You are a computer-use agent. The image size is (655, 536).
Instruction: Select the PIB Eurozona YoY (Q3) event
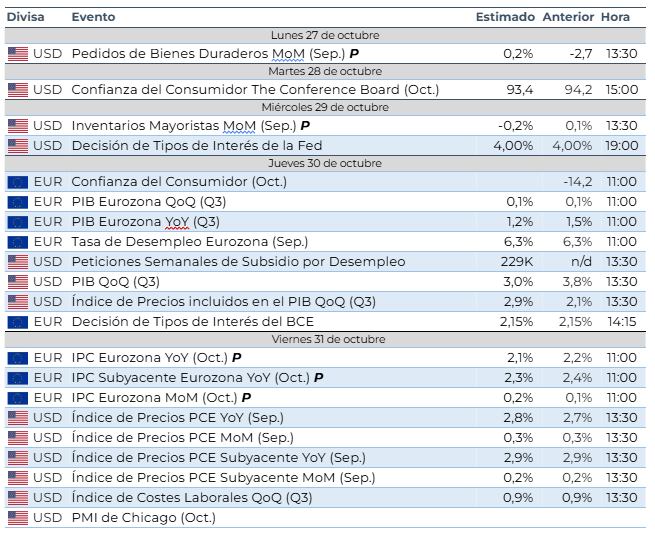[146, 222]
